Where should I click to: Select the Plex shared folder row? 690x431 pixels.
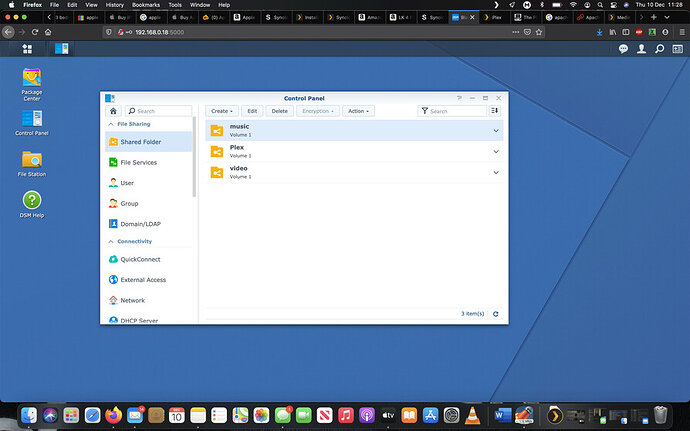click(354, 151)
